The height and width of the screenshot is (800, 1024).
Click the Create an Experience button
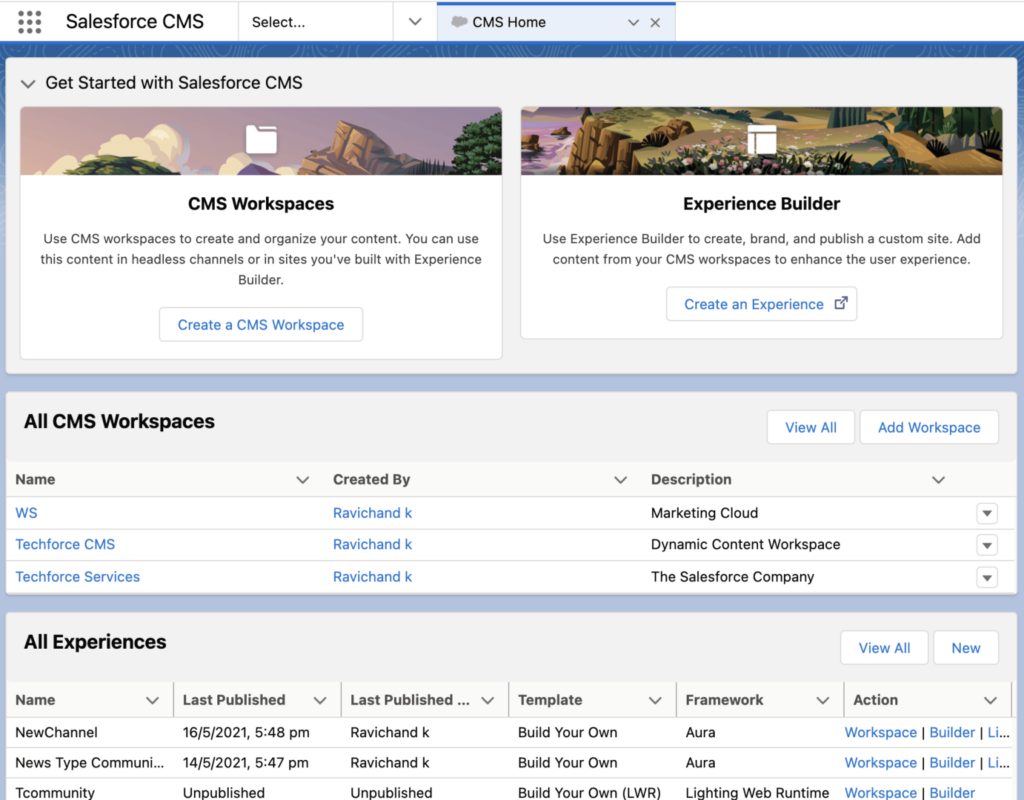coord(751,303)
